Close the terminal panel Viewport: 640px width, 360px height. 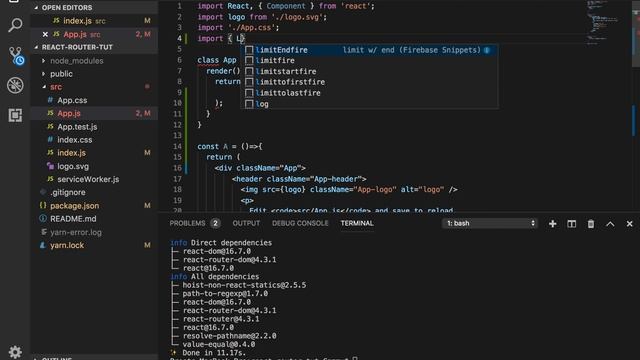click(629, 224)
